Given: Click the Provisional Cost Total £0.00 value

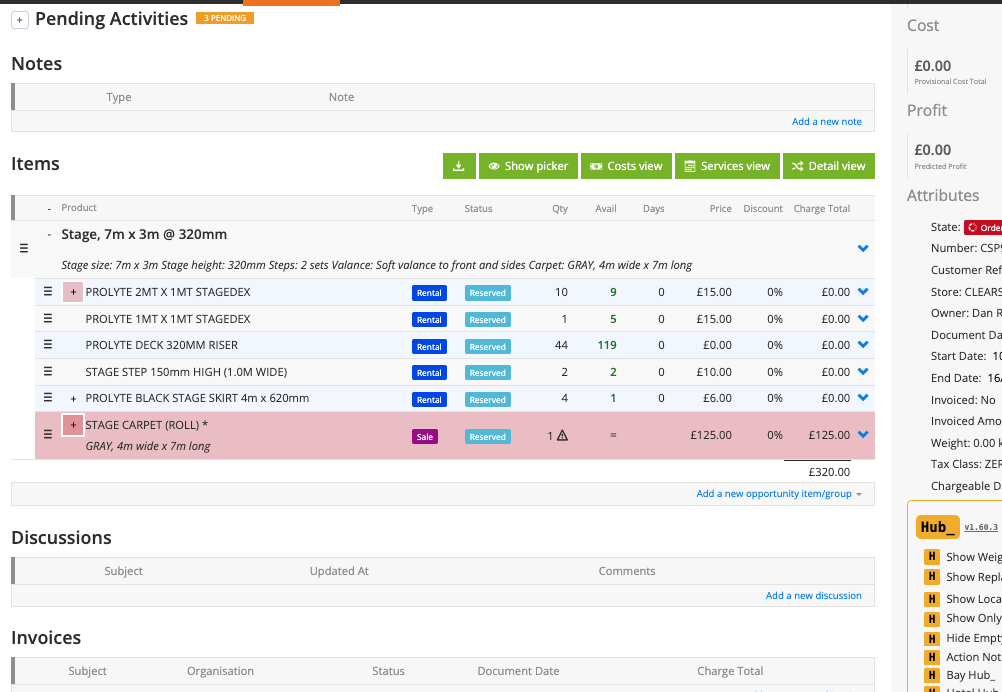Looking at the screenshot, I should coord(932,66).
